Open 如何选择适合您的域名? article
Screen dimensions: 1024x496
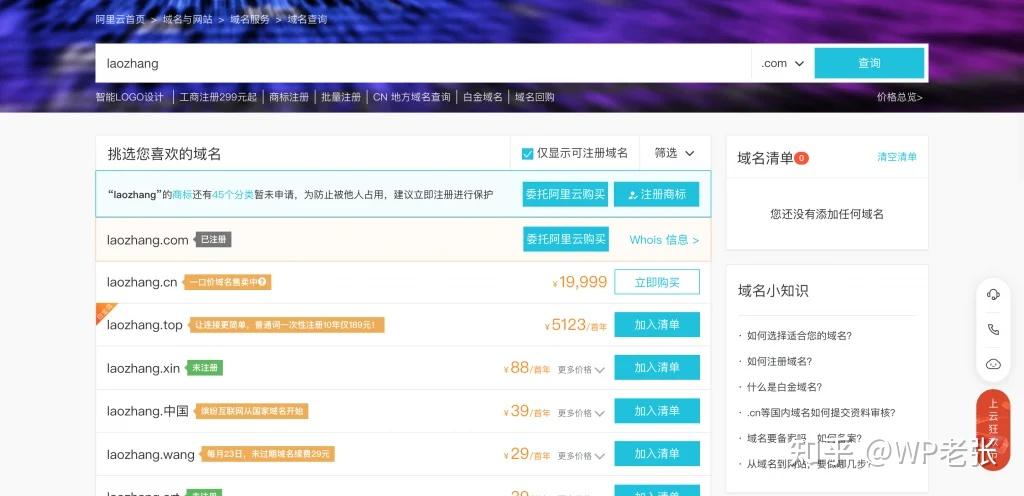tap(799, 335)
